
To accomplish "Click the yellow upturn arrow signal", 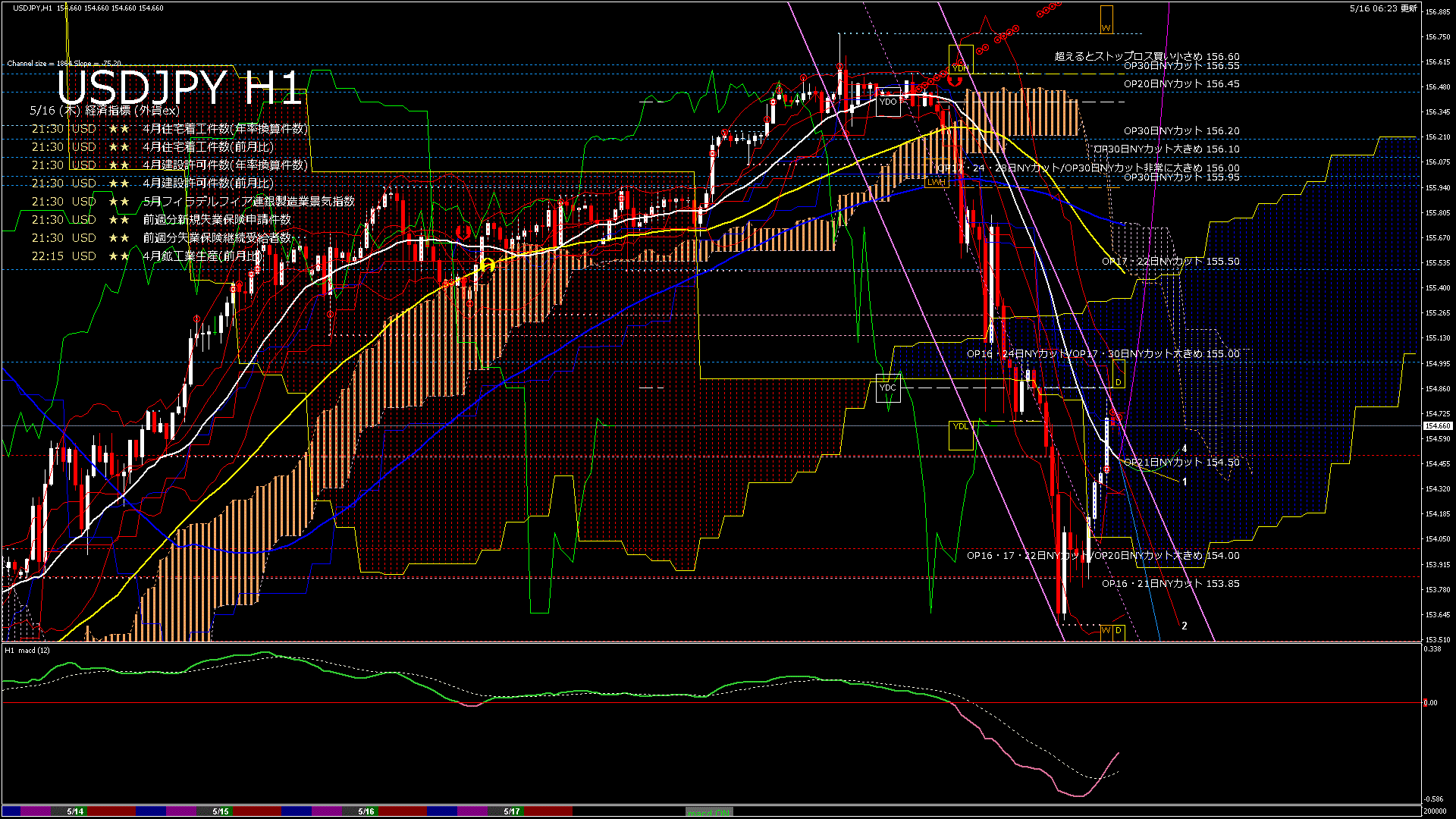I will click(487, 265).
